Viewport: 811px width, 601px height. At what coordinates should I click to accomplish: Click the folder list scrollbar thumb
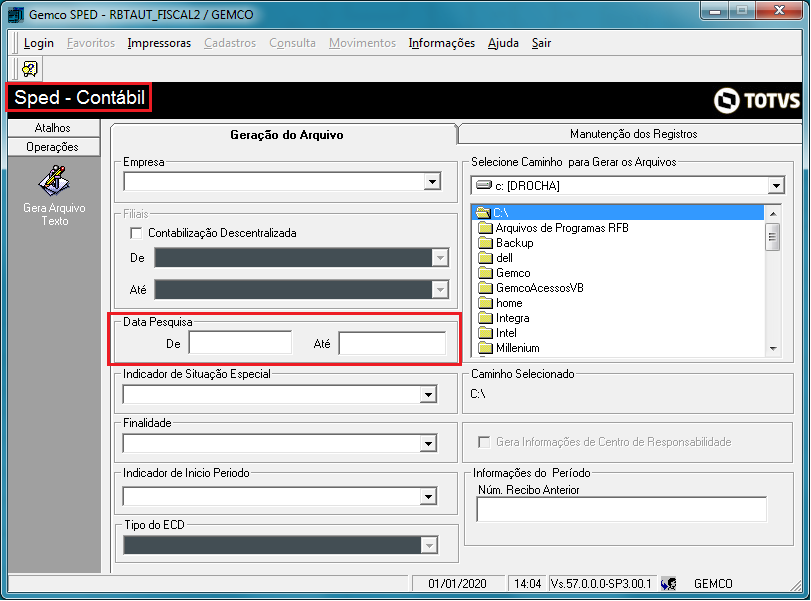coord(773,237)
